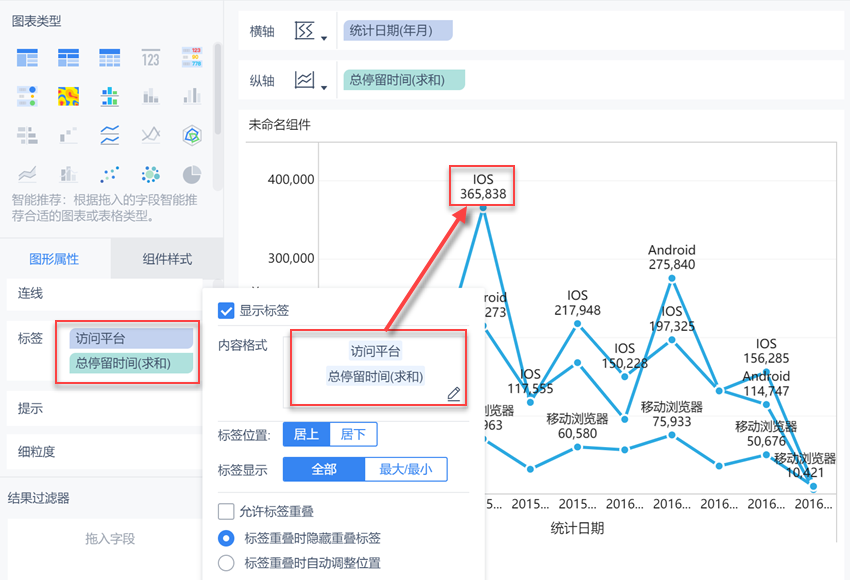
Task: Click the 未命名组件 component title
Action: [x=279, y=125]
